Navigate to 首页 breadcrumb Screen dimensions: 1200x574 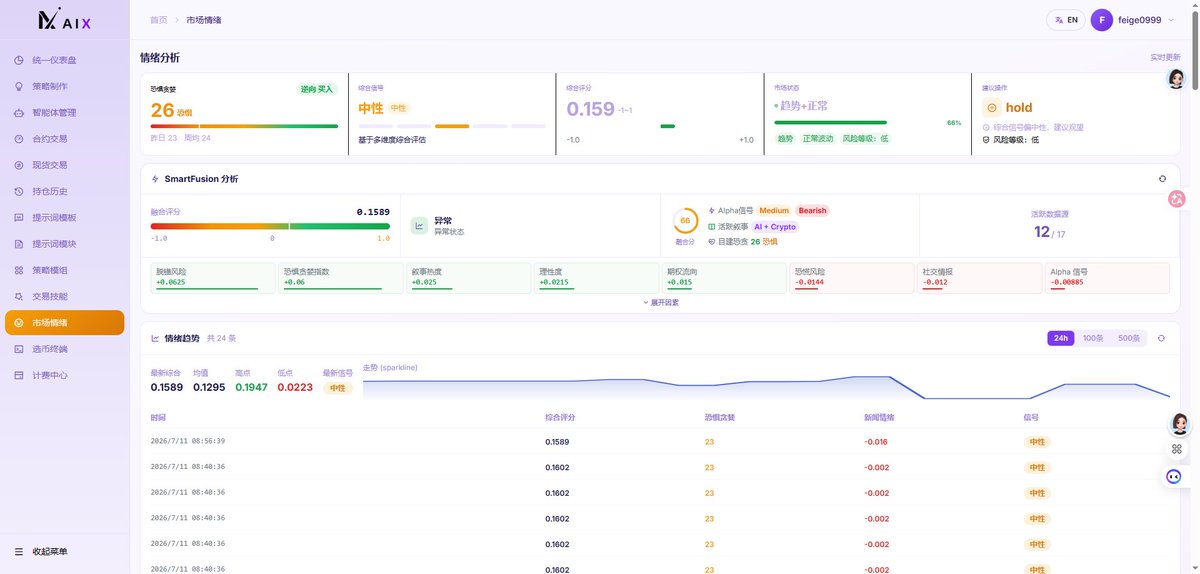click(158, 20)
